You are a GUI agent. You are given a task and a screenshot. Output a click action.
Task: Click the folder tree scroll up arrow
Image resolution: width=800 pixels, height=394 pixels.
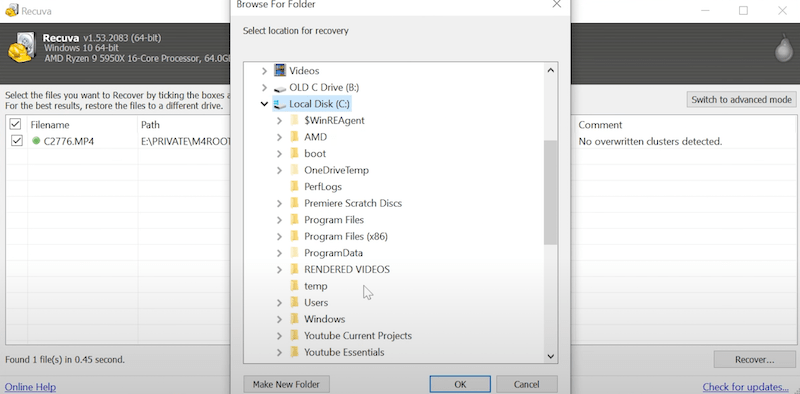click(551, 70)
